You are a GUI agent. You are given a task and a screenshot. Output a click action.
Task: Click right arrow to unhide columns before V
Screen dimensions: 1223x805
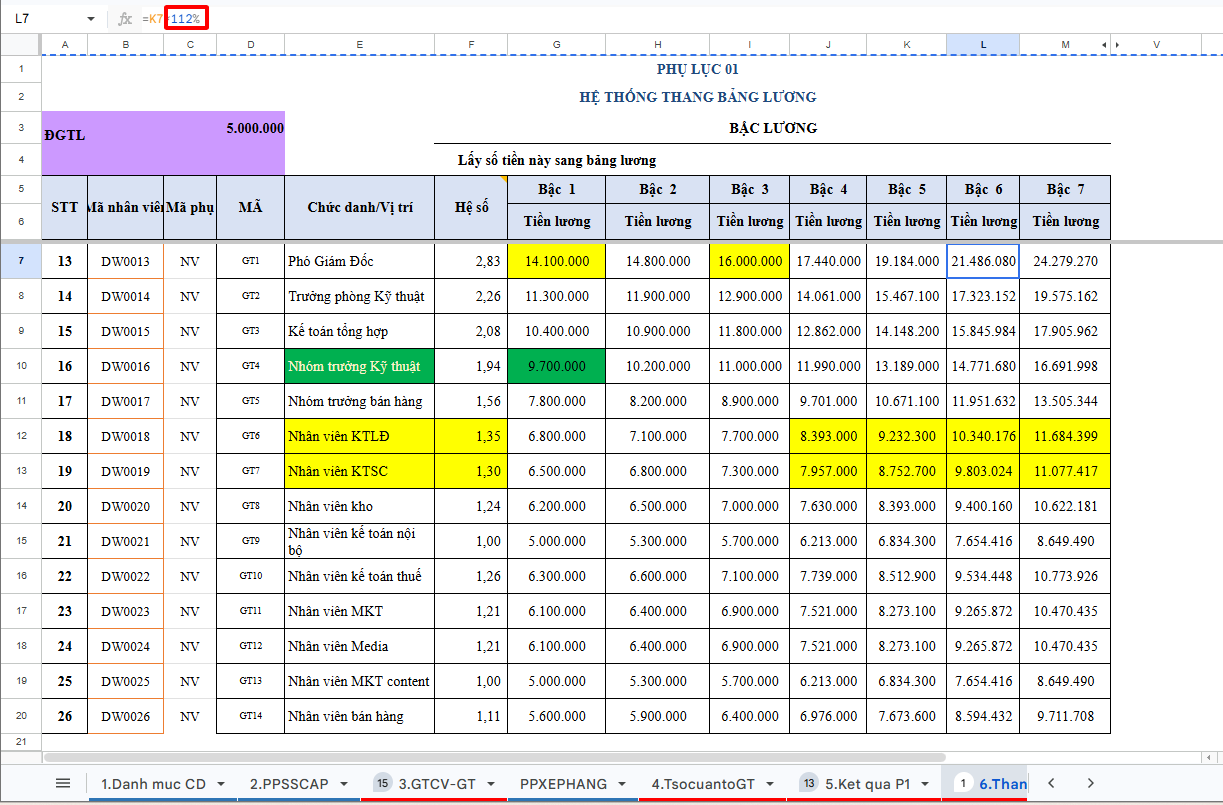pyautogui.click(x=1117, y=45)
